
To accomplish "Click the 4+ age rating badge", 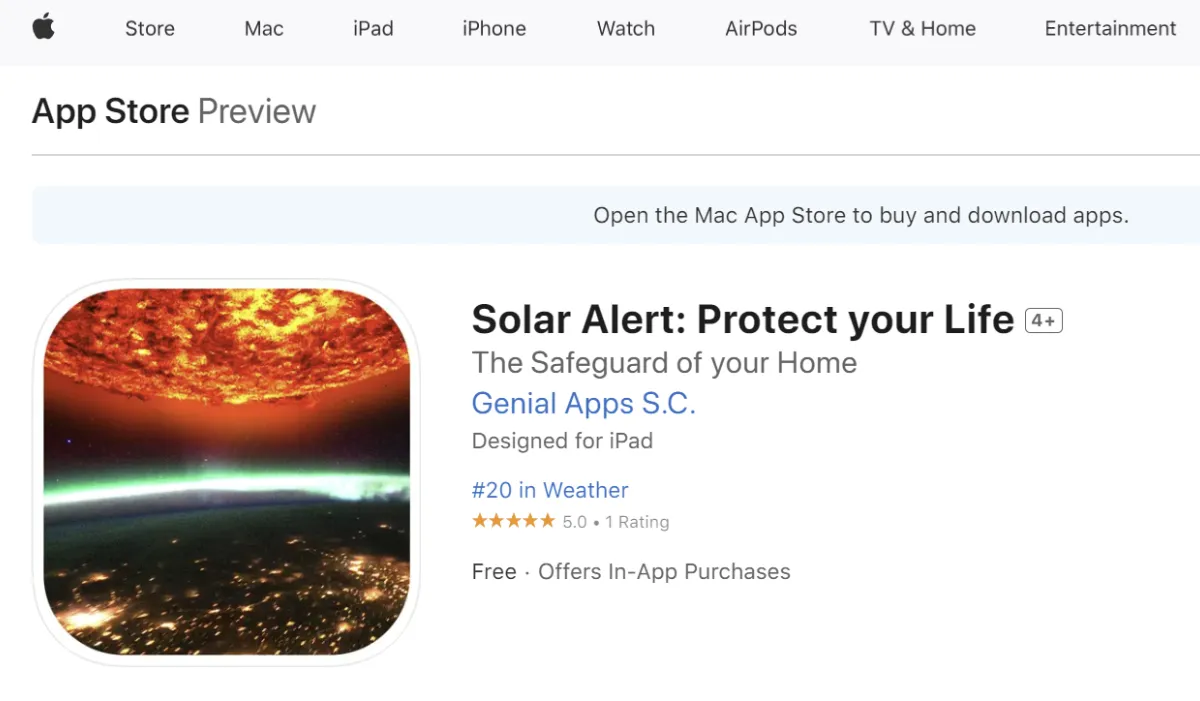I will pyautogui.click(x=1044, y=320).
